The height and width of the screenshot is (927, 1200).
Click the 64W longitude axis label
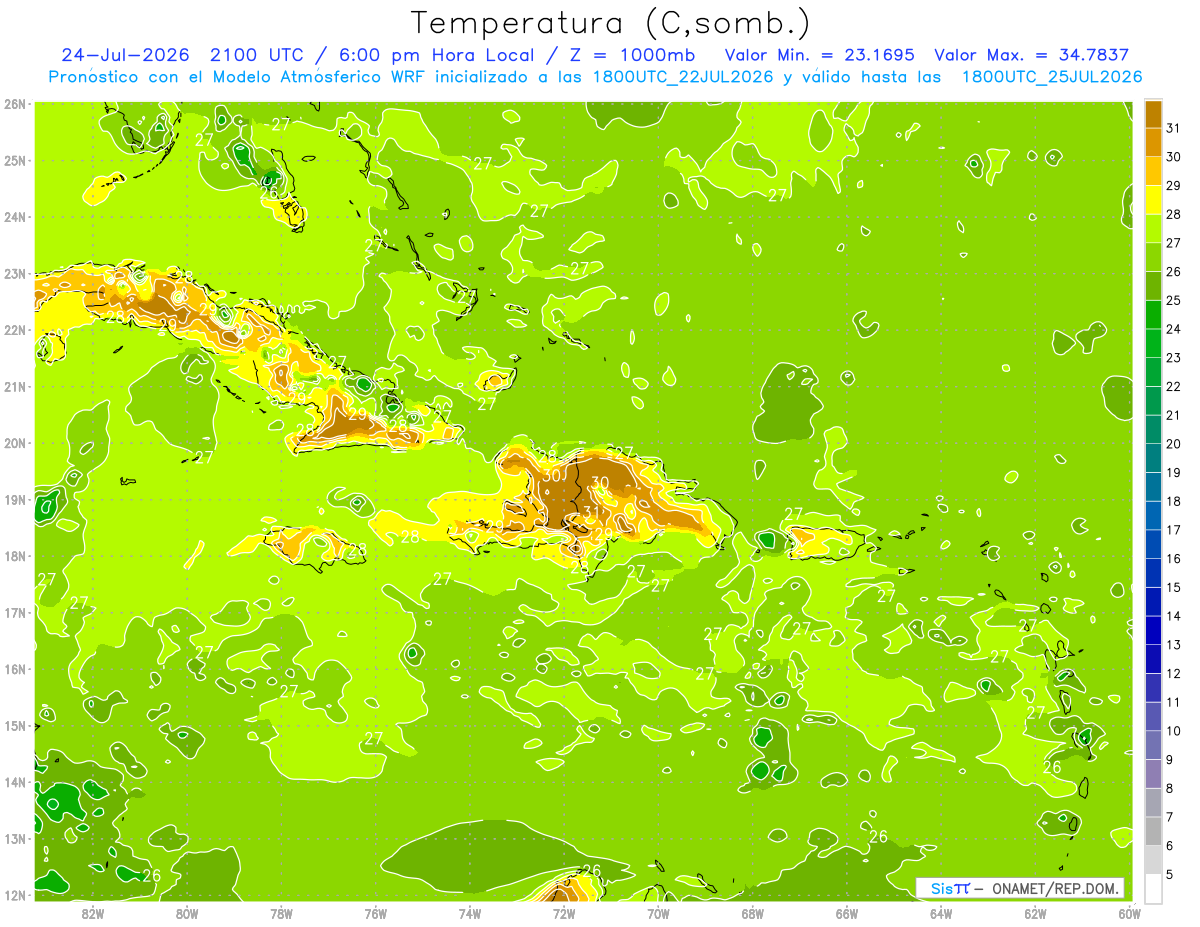click(x=941, y=912)
